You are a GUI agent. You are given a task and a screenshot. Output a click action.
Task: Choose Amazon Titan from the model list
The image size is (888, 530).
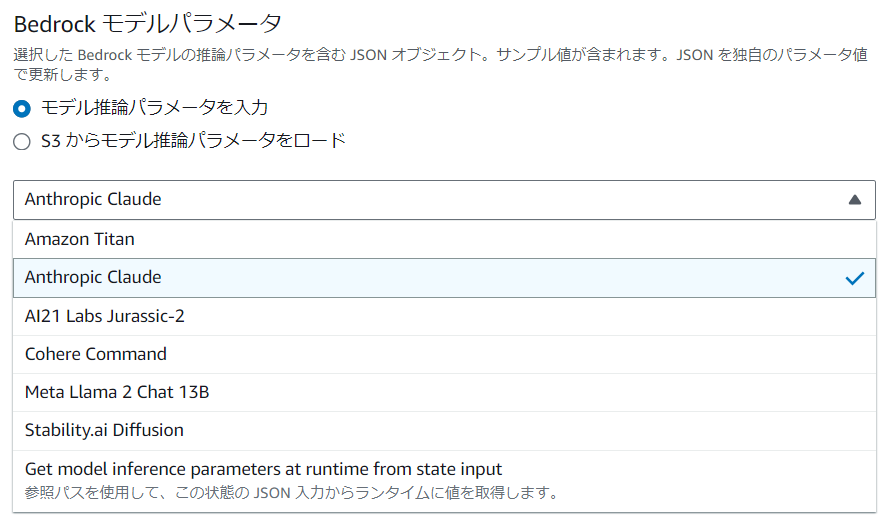point(80,240)
